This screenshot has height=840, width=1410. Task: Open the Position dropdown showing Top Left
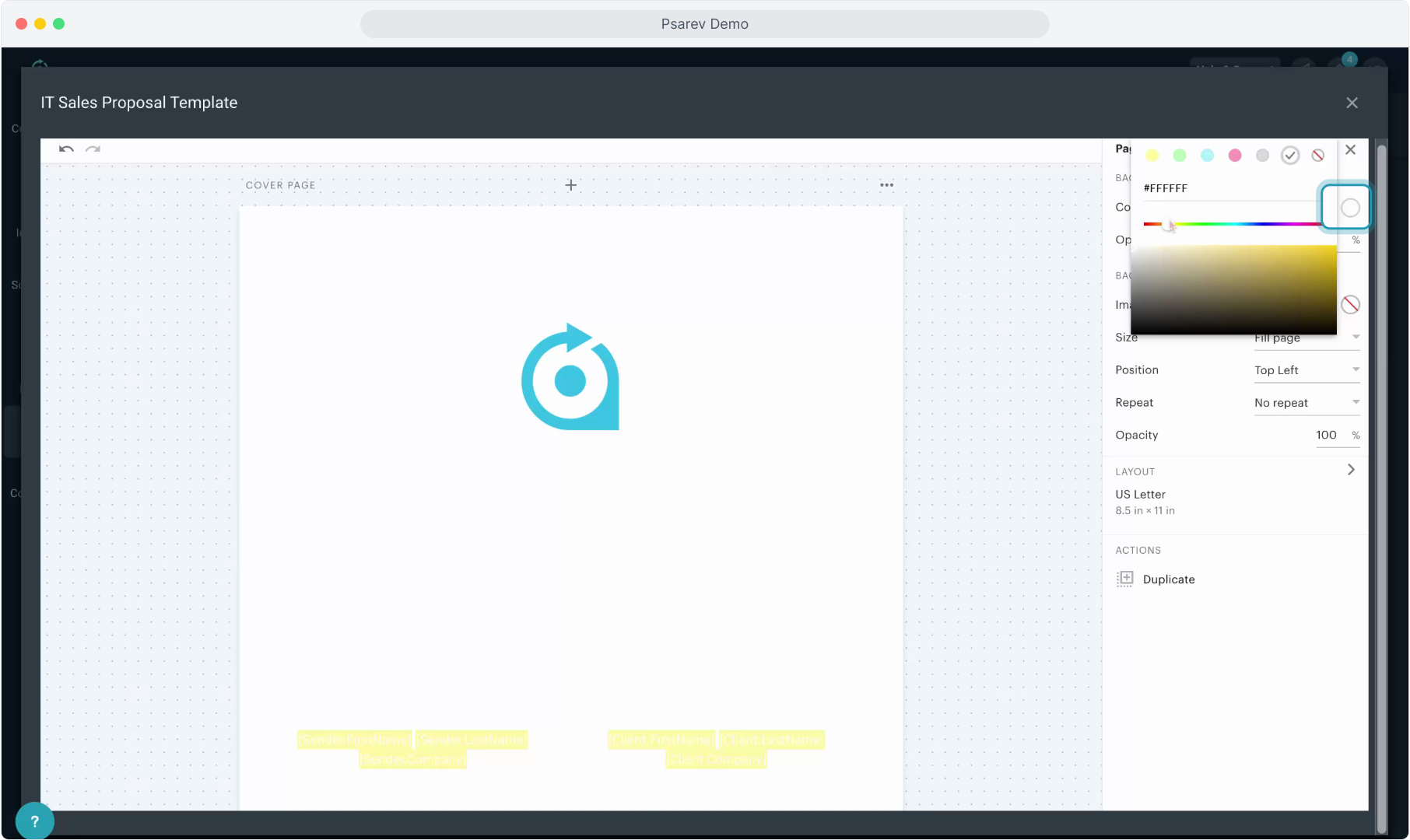pyautogui.click(x=1307, y=370)
